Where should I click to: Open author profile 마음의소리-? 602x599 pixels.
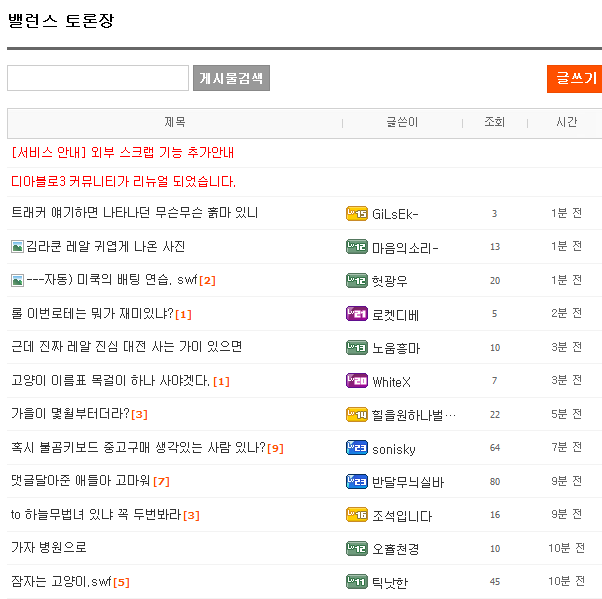[405, 247]
